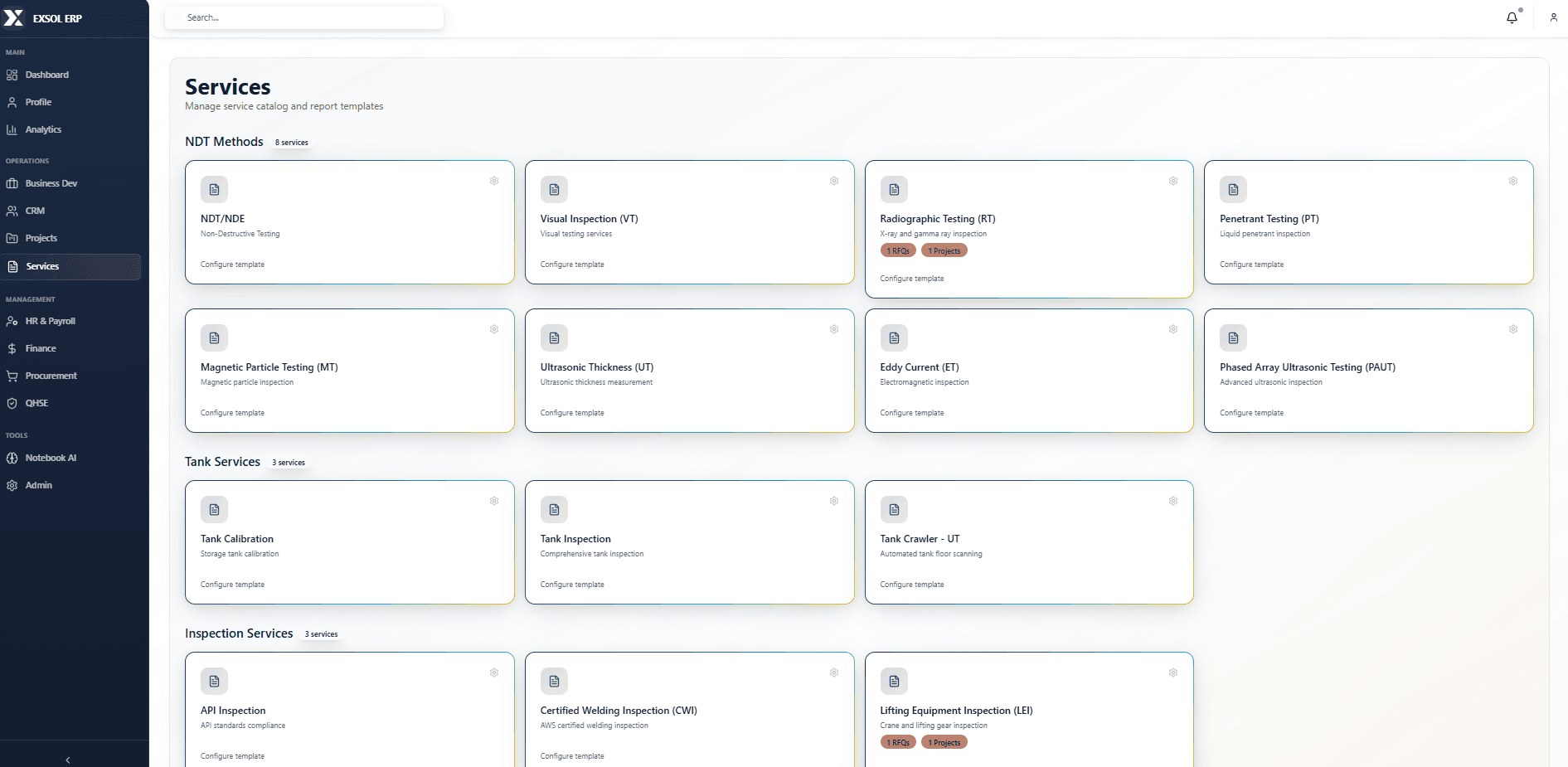Click '8 services' count beside NDT Methods
The width and height of the screenshot is (1568, 767).
[x=292, y=143]
